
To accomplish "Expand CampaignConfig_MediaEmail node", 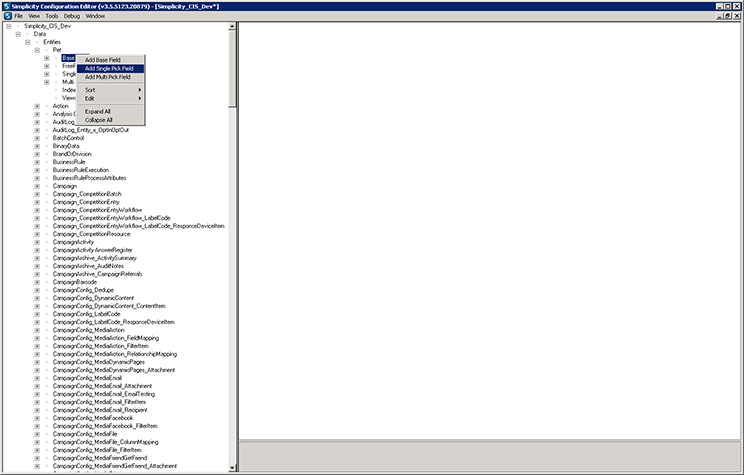I will pyautogui.click(x=37, y=378).
